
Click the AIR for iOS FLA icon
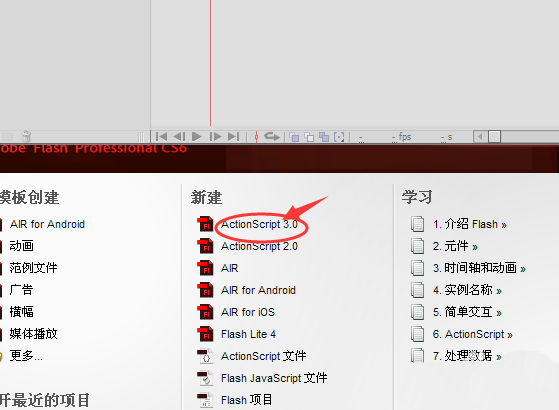[205, 312]
